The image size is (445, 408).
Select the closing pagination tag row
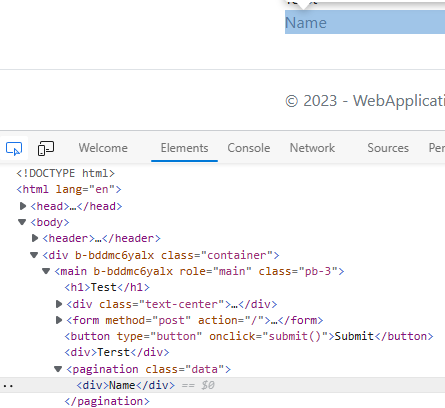[107, 401]
